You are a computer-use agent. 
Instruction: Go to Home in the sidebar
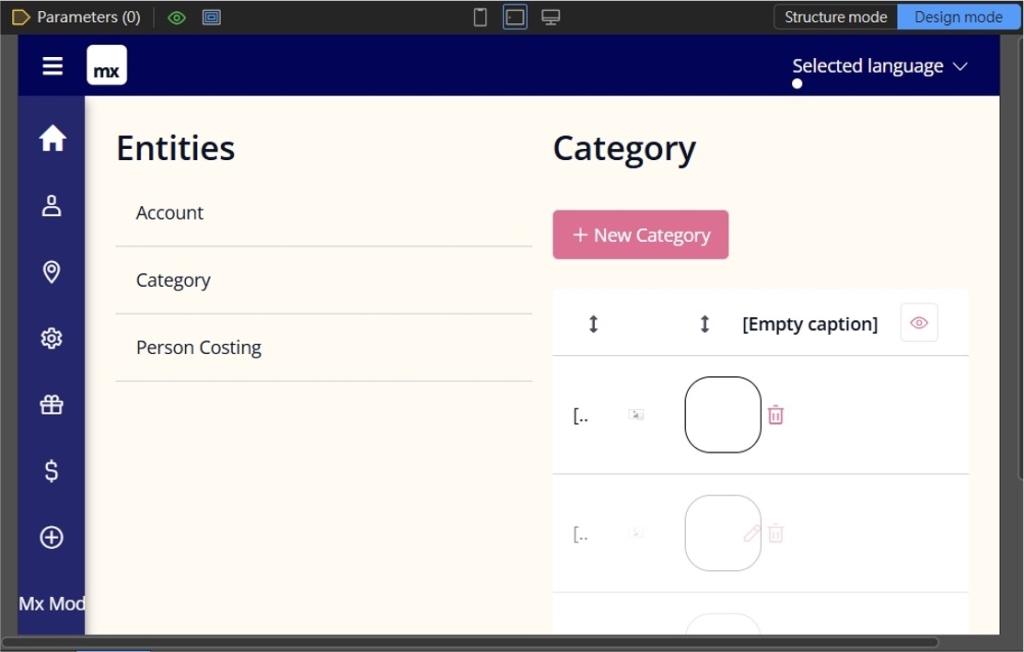(x=52, y=138)
